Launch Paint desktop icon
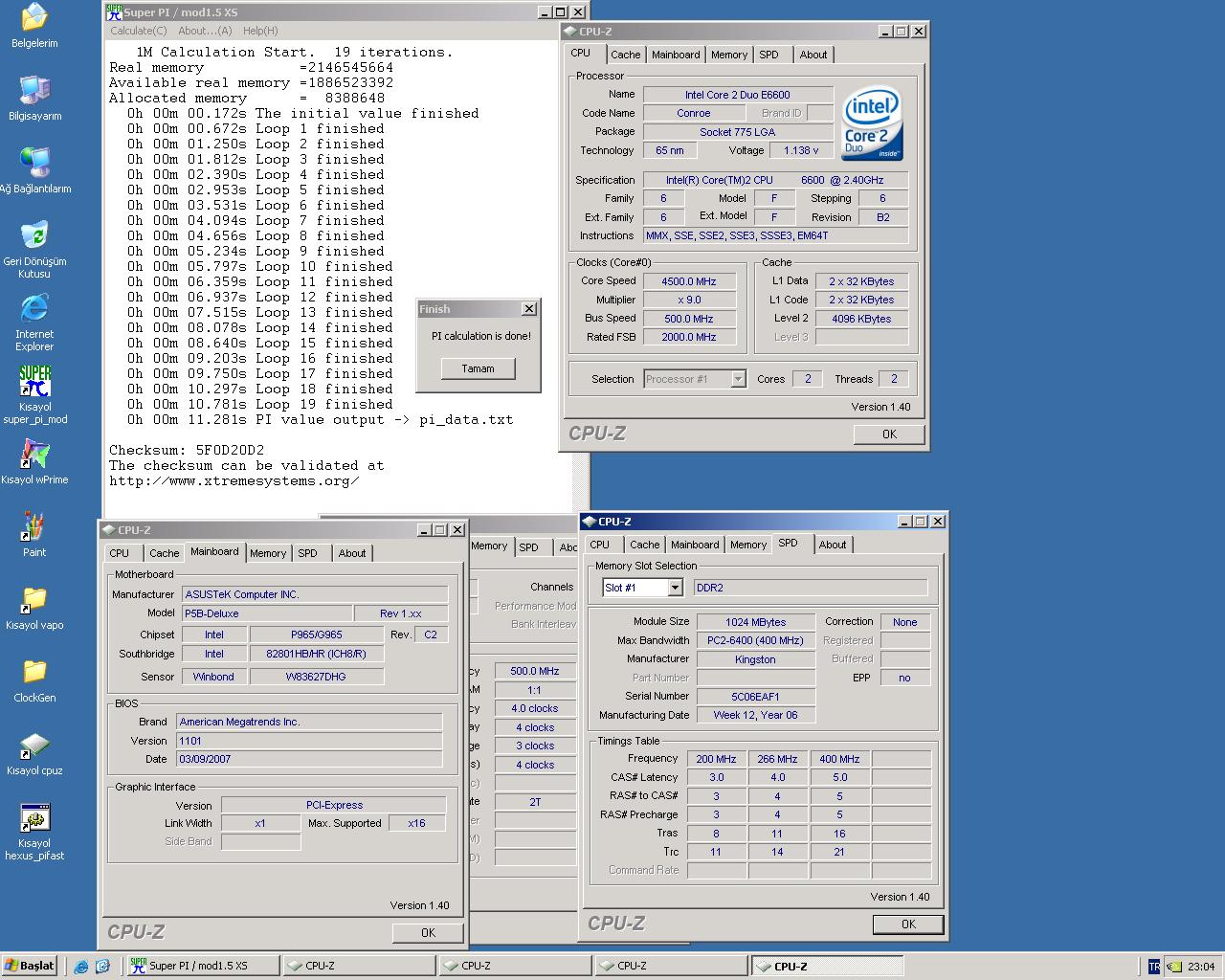This screenshot has width=1225, height=980. [34, 535]
